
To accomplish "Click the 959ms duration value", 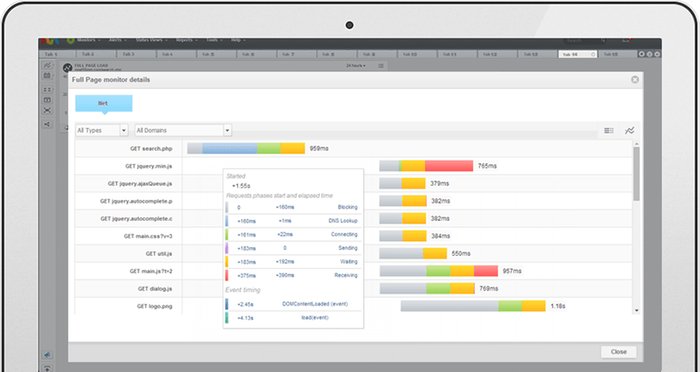I will tap(319, 148).
